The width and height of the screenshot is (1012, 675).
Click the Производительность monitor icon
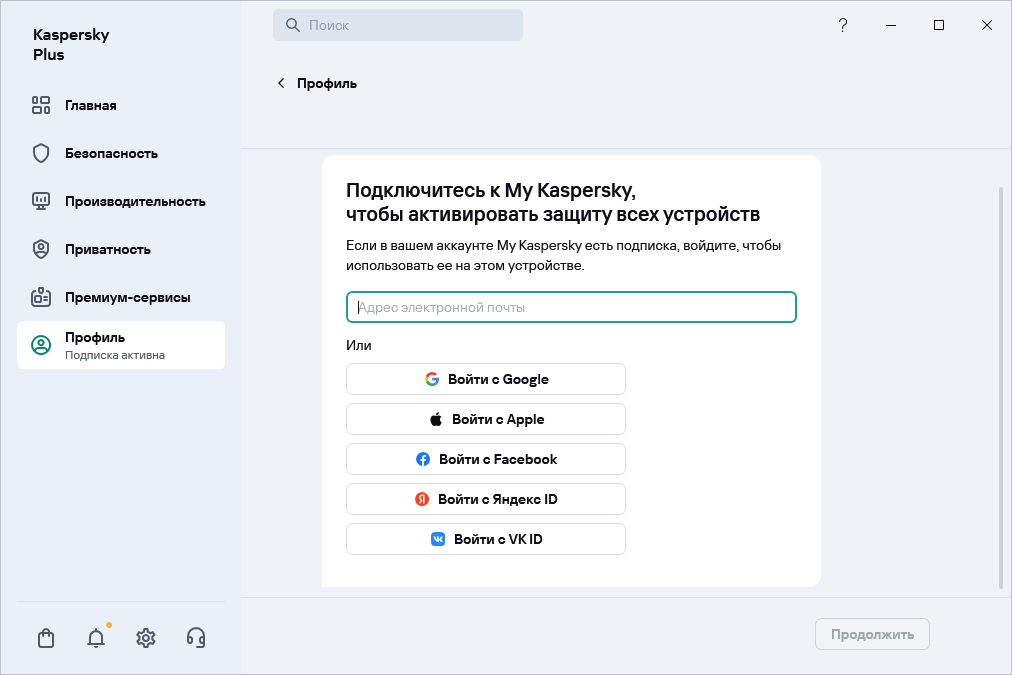pyautogui.click(x=41, y=201)
